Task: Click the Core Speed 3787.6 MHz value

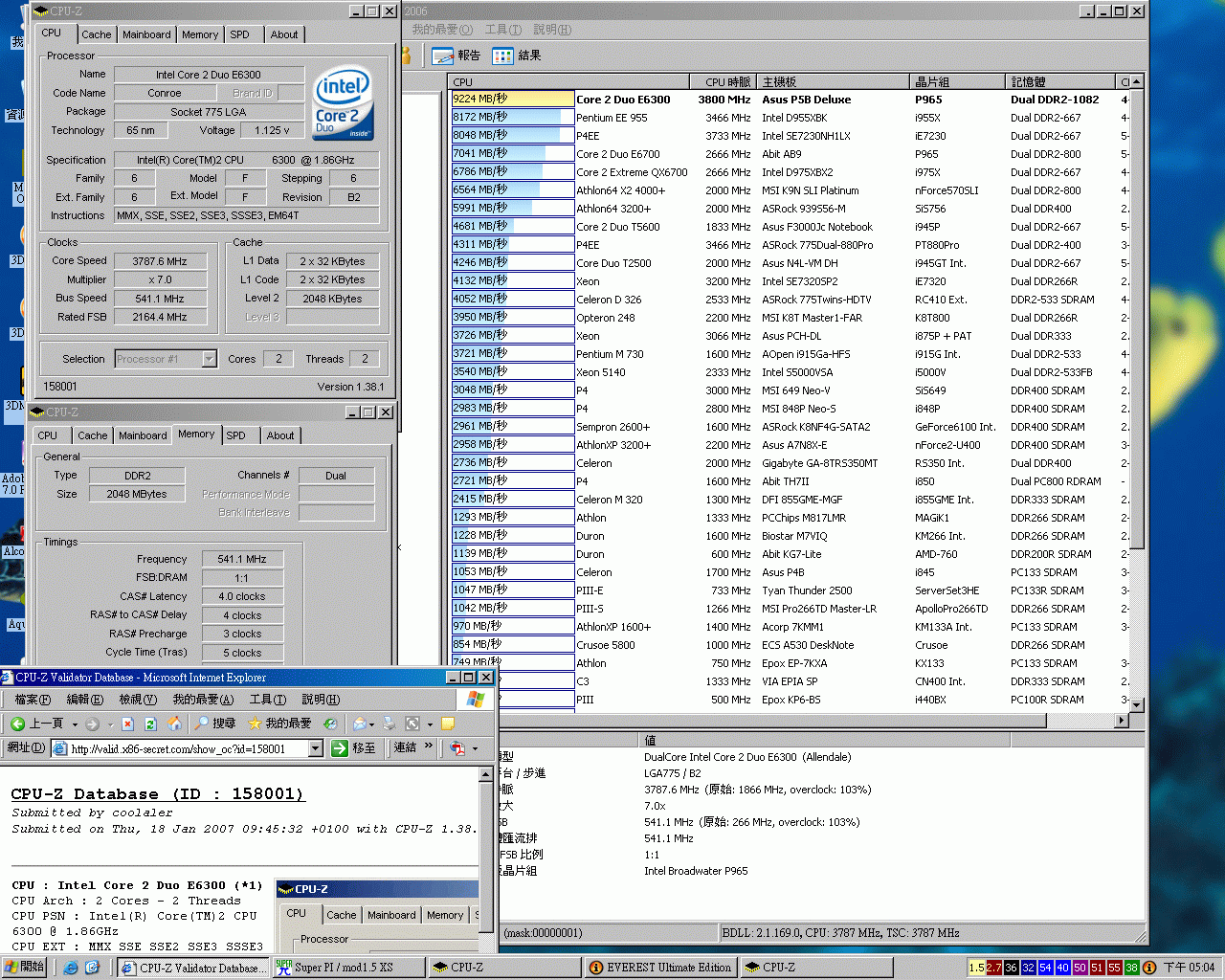Action: (x=161, y=261)
